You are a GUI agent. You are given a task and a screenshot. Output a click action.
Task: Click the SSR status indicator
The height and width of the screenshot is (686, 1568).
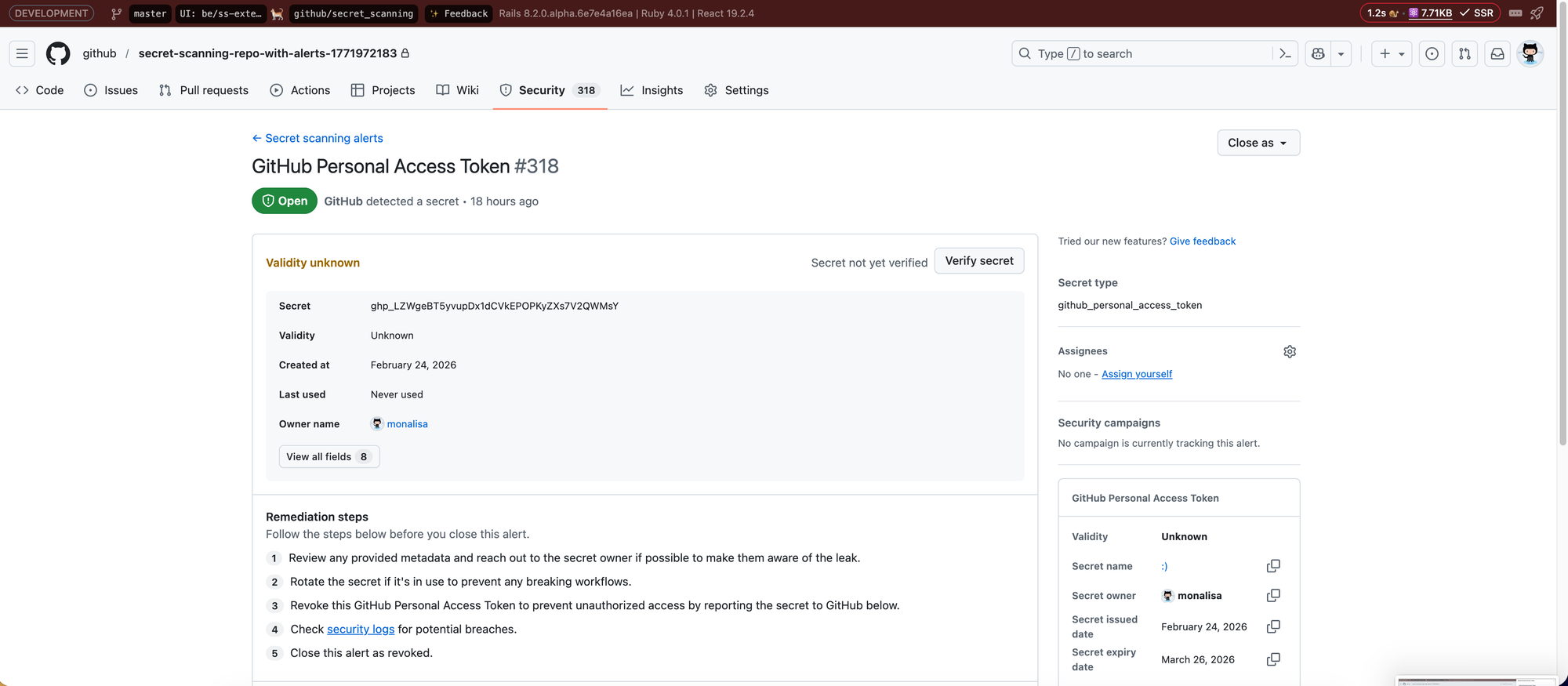point(1476,13)
